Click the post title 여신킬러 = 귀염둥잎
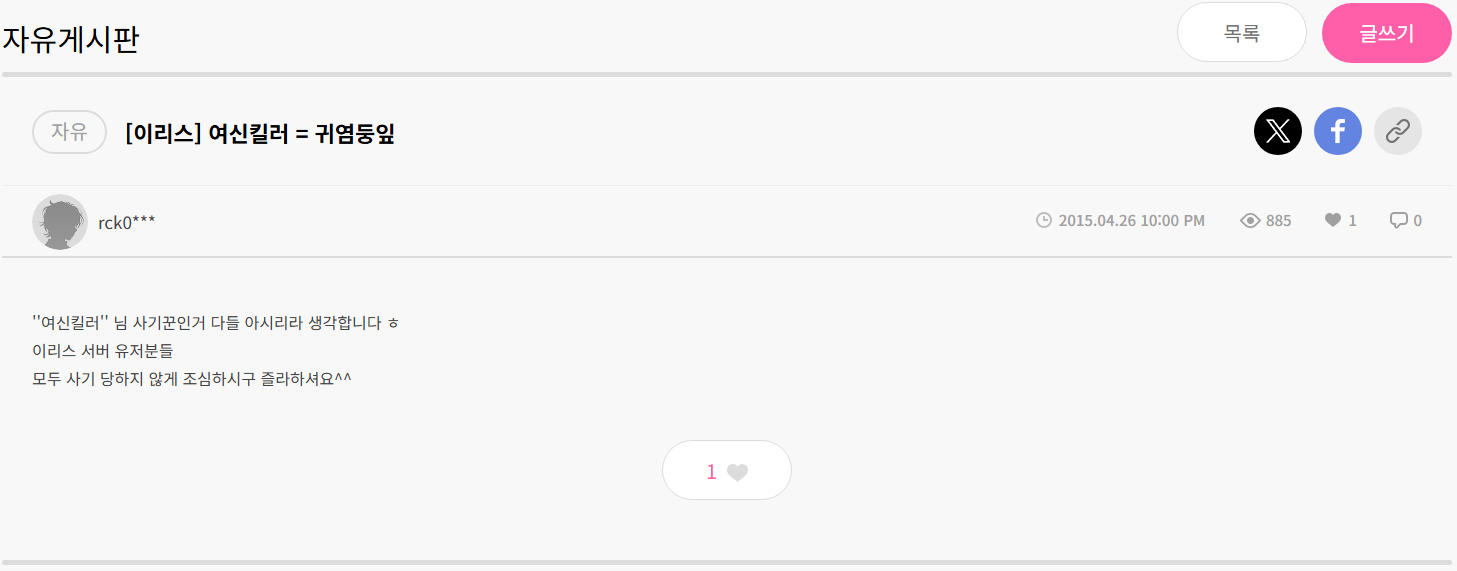 pos(260,133)
